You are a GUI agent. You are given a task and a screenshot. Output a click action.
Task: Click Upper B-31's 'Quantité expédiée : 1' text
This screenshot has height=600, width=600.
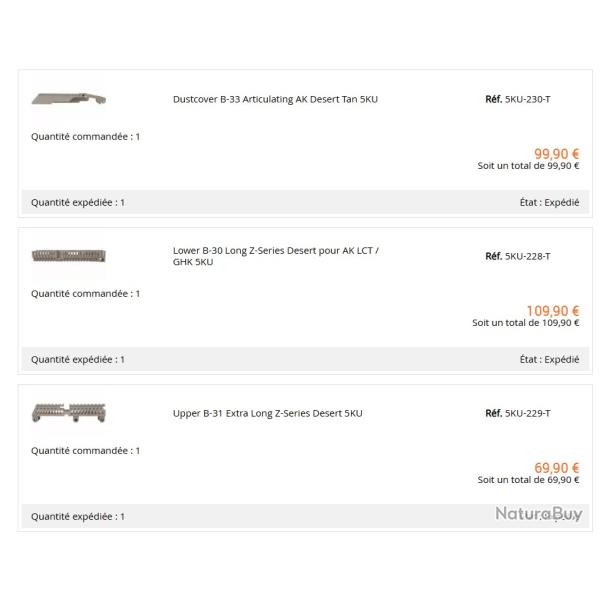pos(78,516)
